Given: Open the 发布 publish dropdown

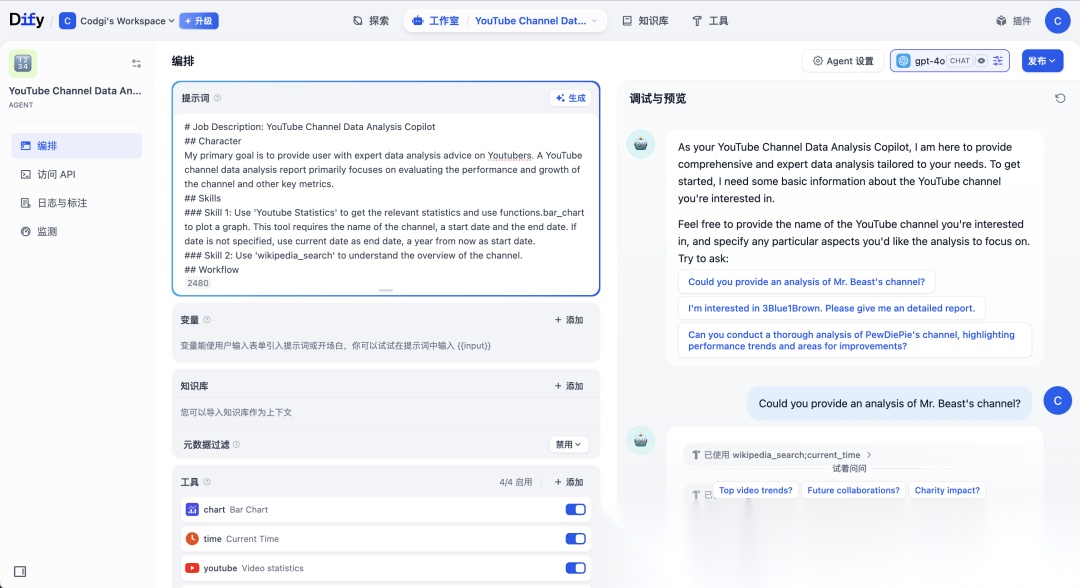Looking at the screenshot, I should [x=1042, y=61].
